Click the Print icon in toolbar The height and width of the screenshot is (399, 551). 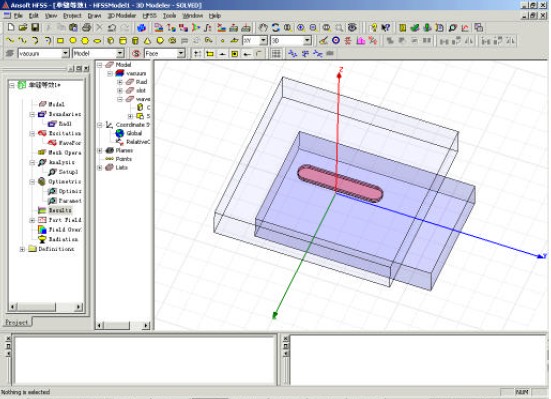pyautogui.click(x=86, y=28)
